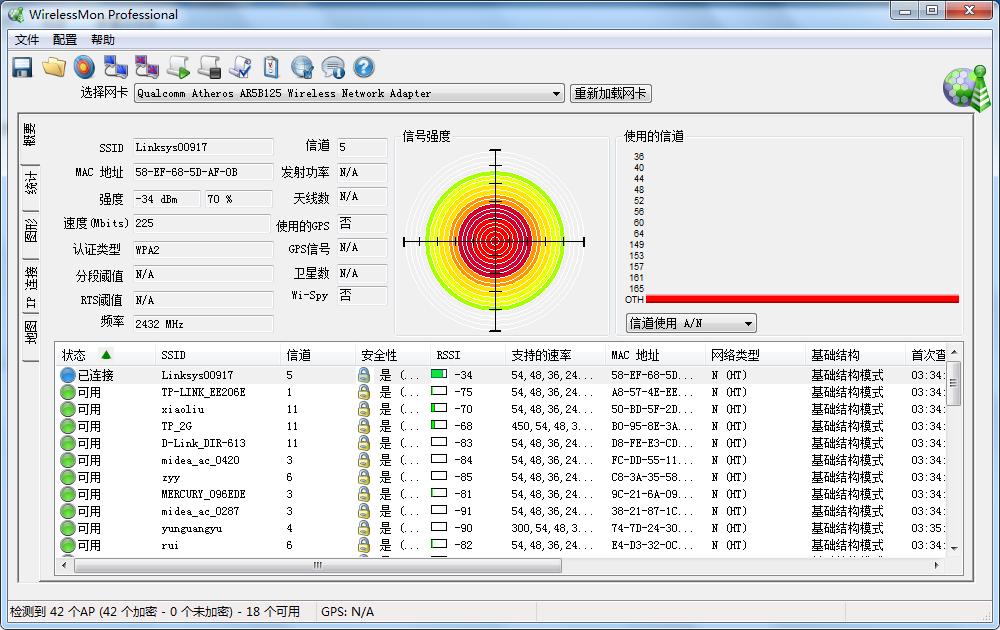The image size is (1000, 630).
Task: Click the clipboard icon in toolbar
Action: coord(270,67)
